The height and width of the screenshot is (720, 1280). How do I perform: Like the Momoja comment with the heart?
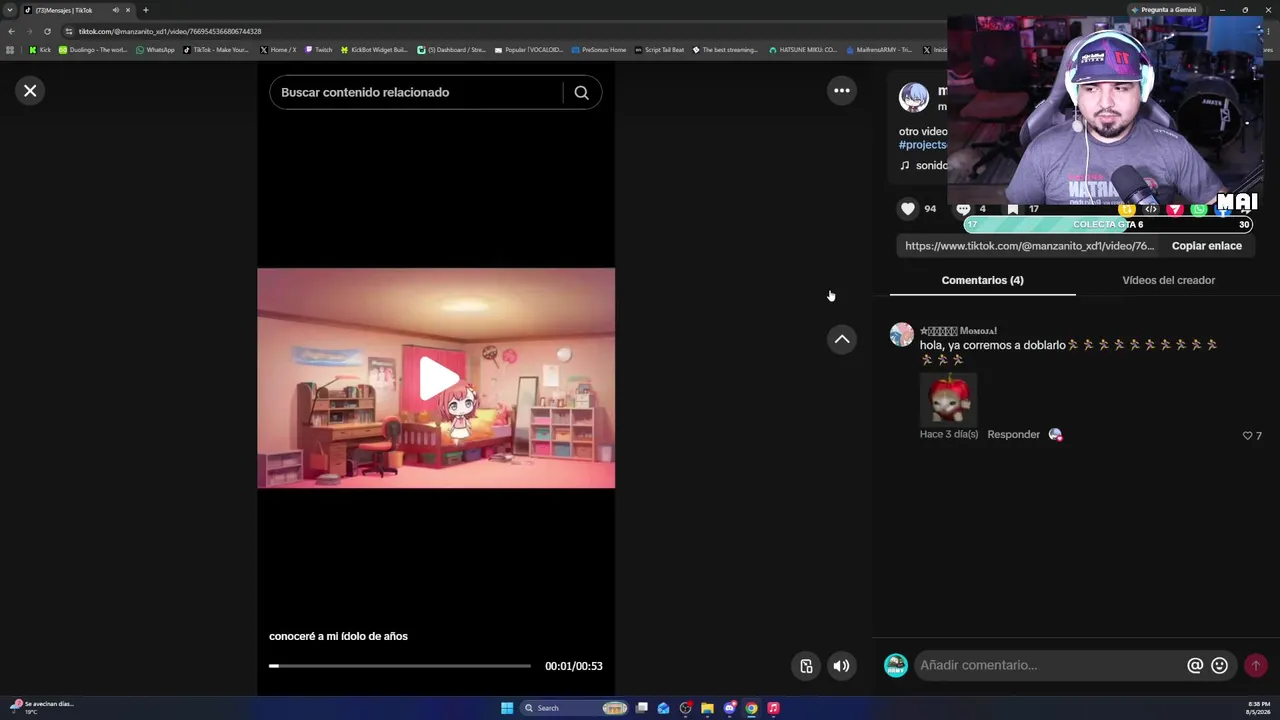(x=1247, y=436)
